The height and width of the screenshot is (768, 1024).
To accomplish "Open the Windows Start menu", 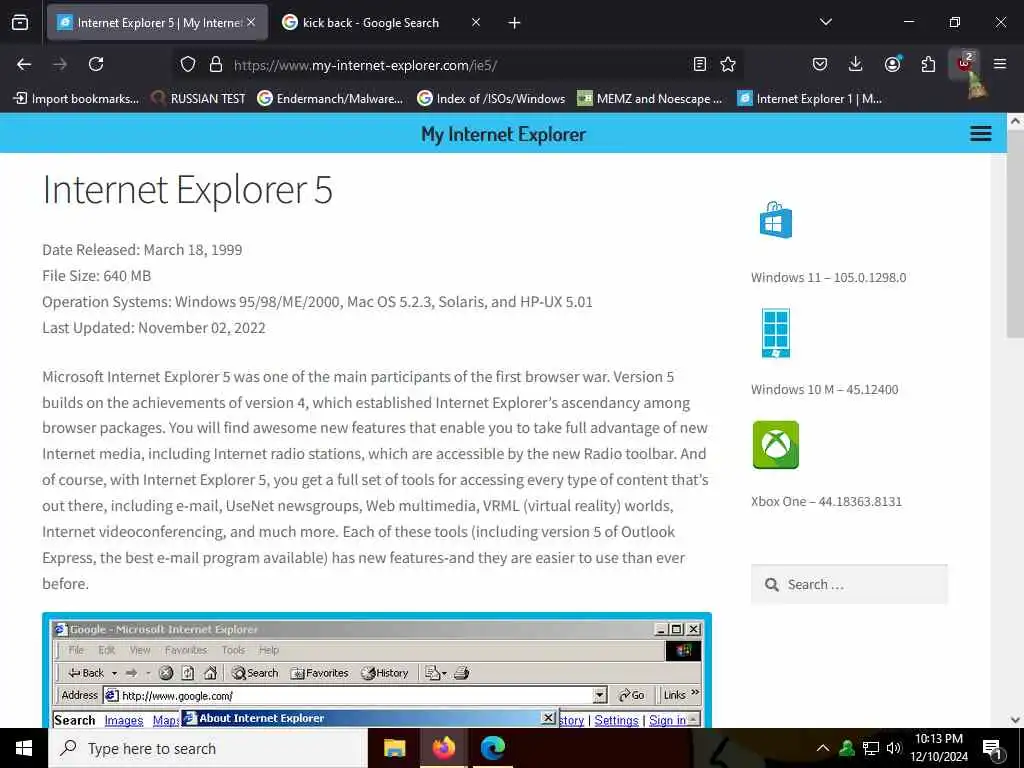I will click(x=24, y=748).
